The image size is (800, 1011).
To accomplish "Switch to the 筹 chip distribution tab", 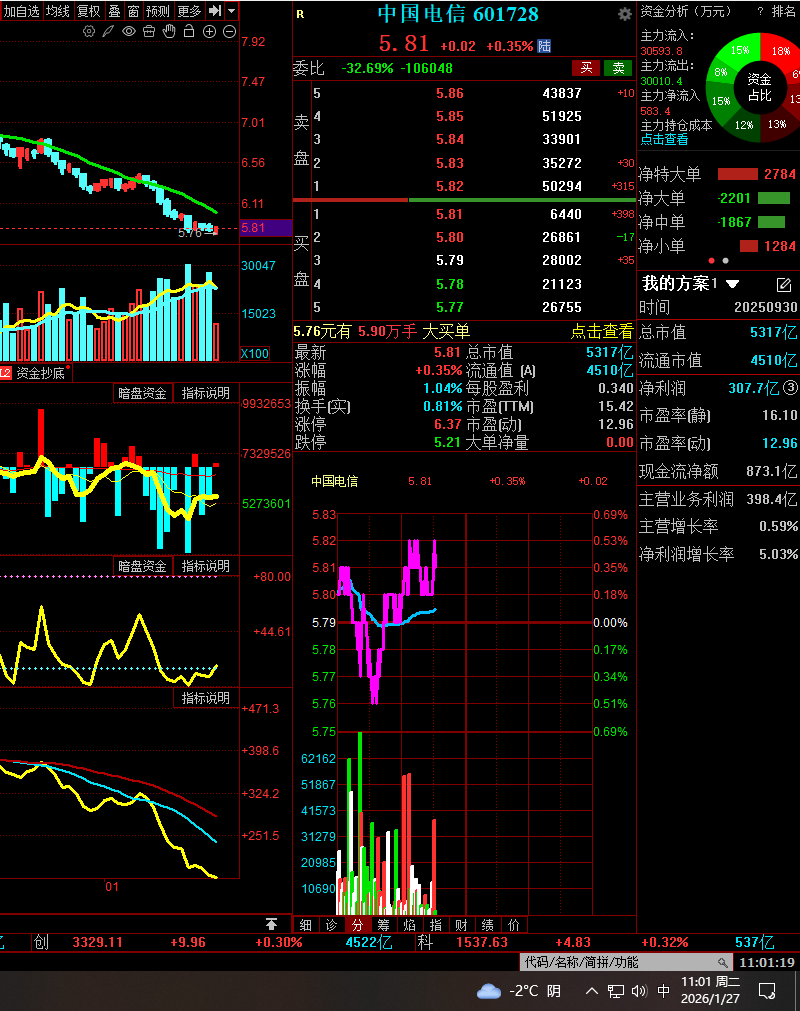I will tap(384, 925).
